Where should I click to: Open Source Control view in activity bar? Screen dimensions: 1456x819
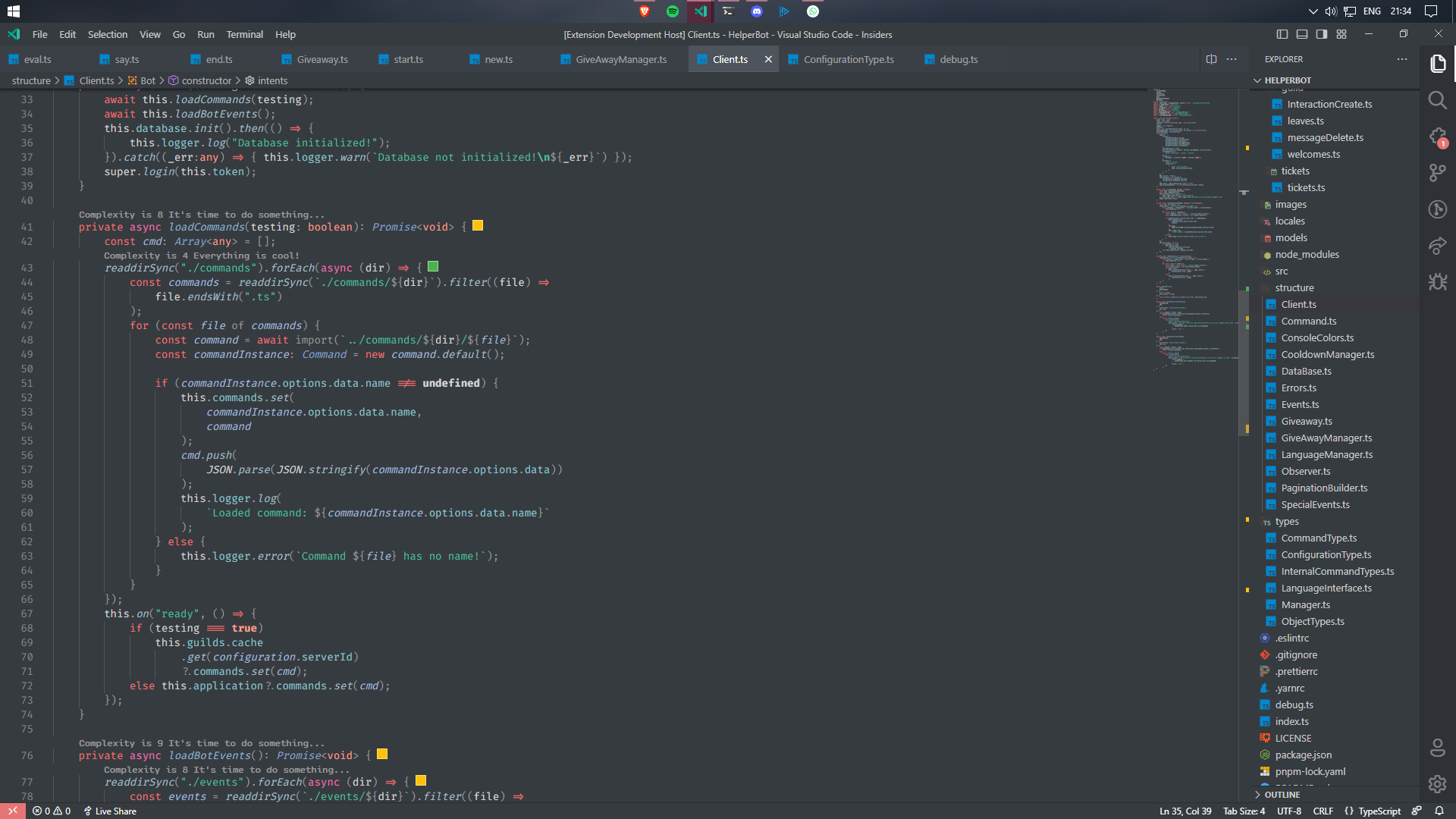click(1437, 173)
